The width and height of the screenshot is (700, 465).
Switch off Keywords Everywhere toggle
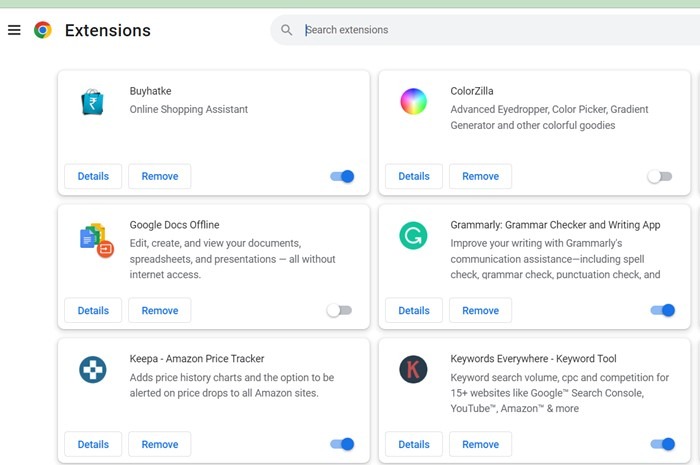tap(662, 444)
